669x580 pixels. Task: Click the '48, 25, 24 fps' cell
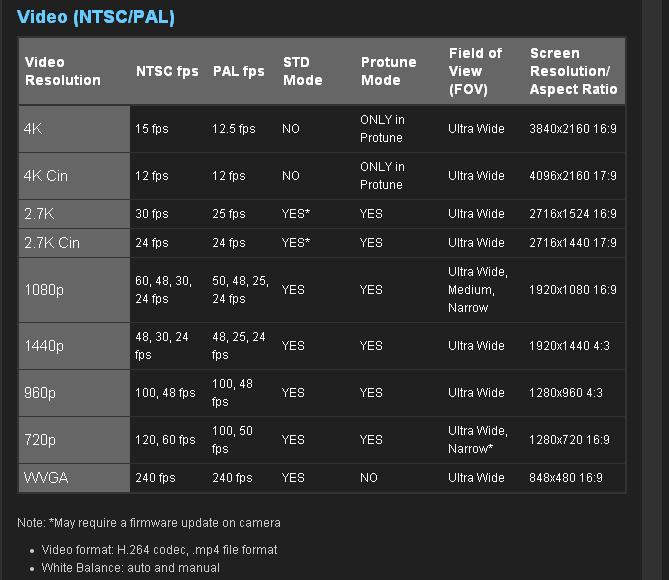point(239,346)
